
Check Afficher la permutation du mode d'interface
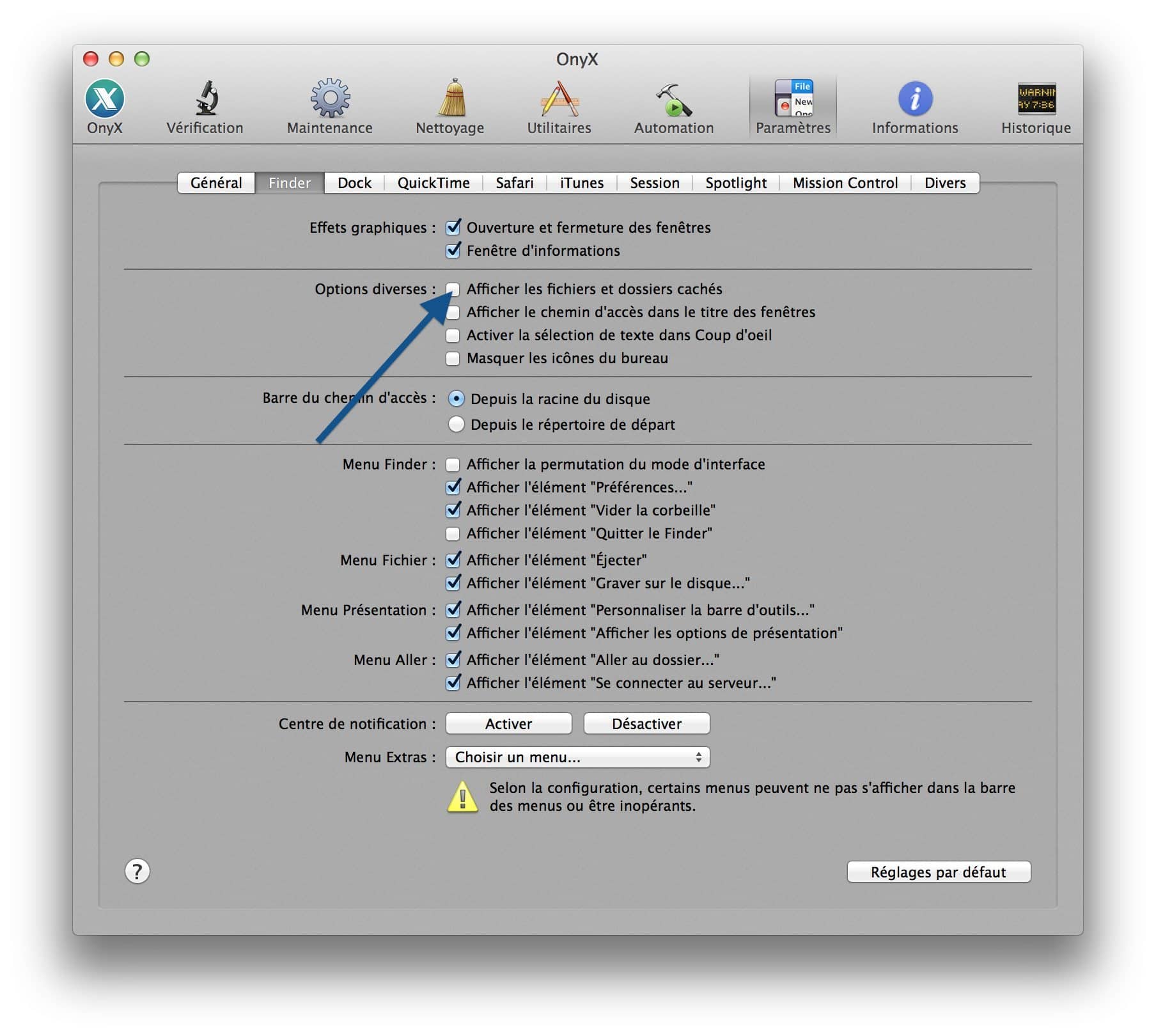tap(453, 464)
